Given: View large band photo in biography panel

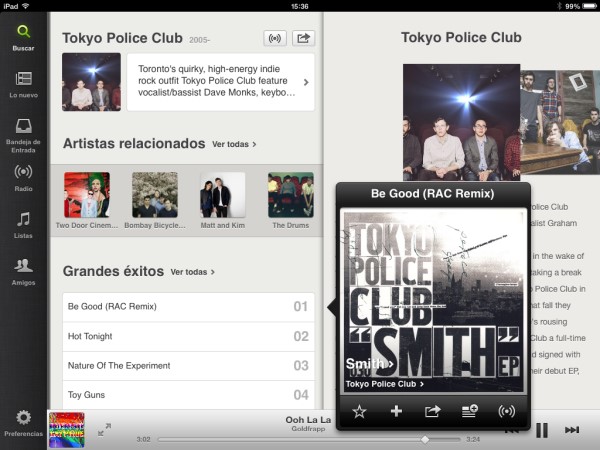Looking at the screenshot, I should tap(461, 122).
